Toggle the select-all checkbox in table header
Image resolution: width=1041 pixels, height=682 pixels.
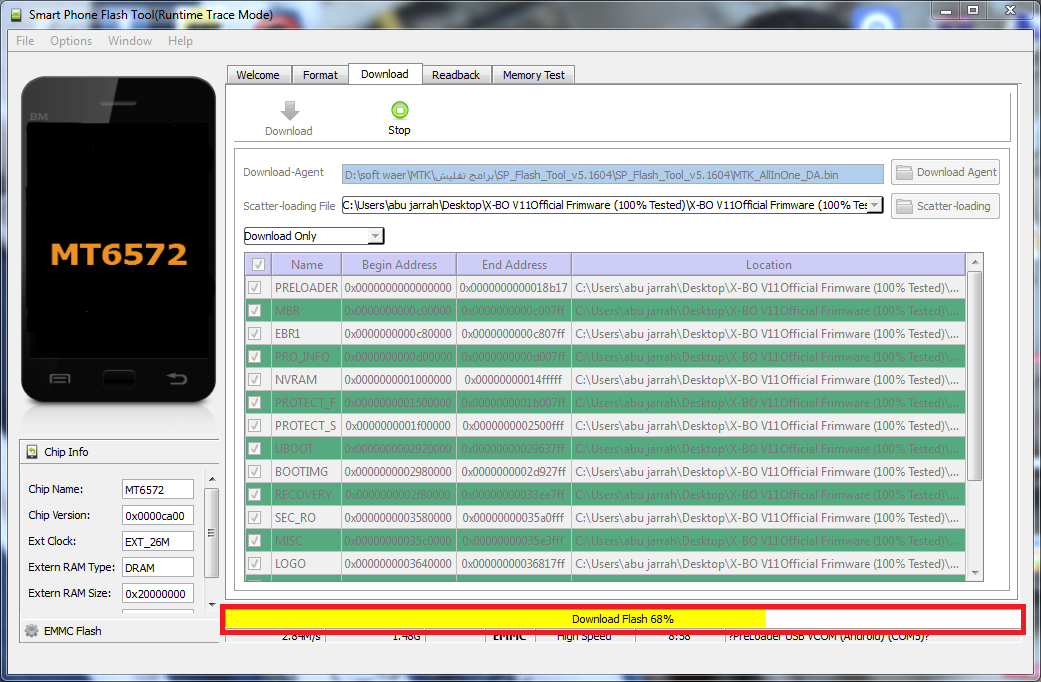tap(258, 264)
